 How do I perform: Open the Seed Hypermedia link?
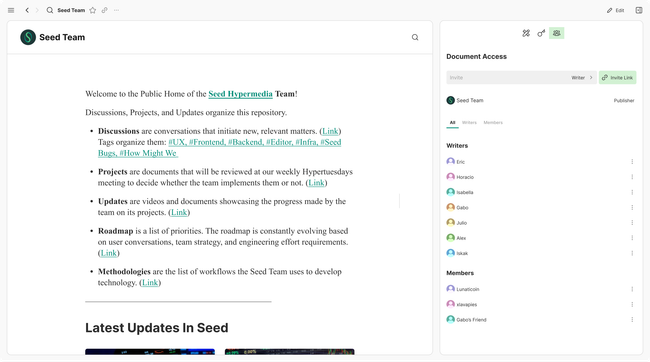click(x=240, y=94)
